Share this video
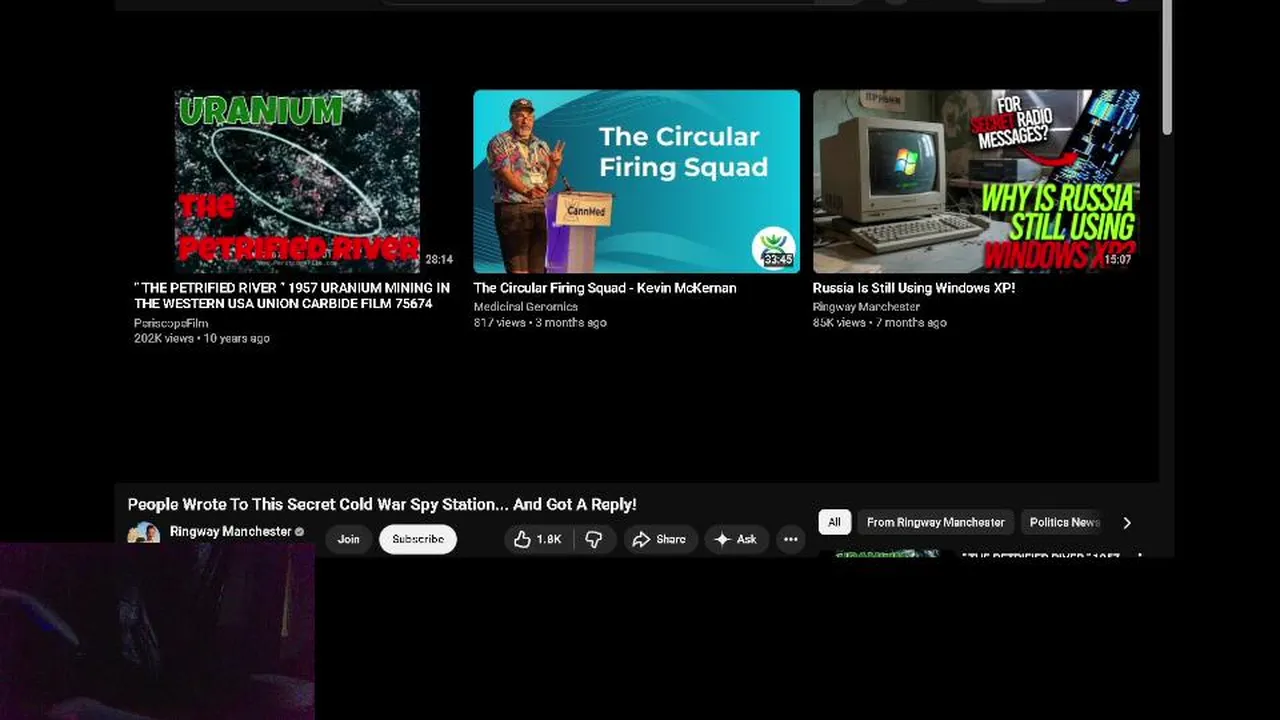Image resolution: width=1280 pixels, height=720 pixels. (660, 539)
